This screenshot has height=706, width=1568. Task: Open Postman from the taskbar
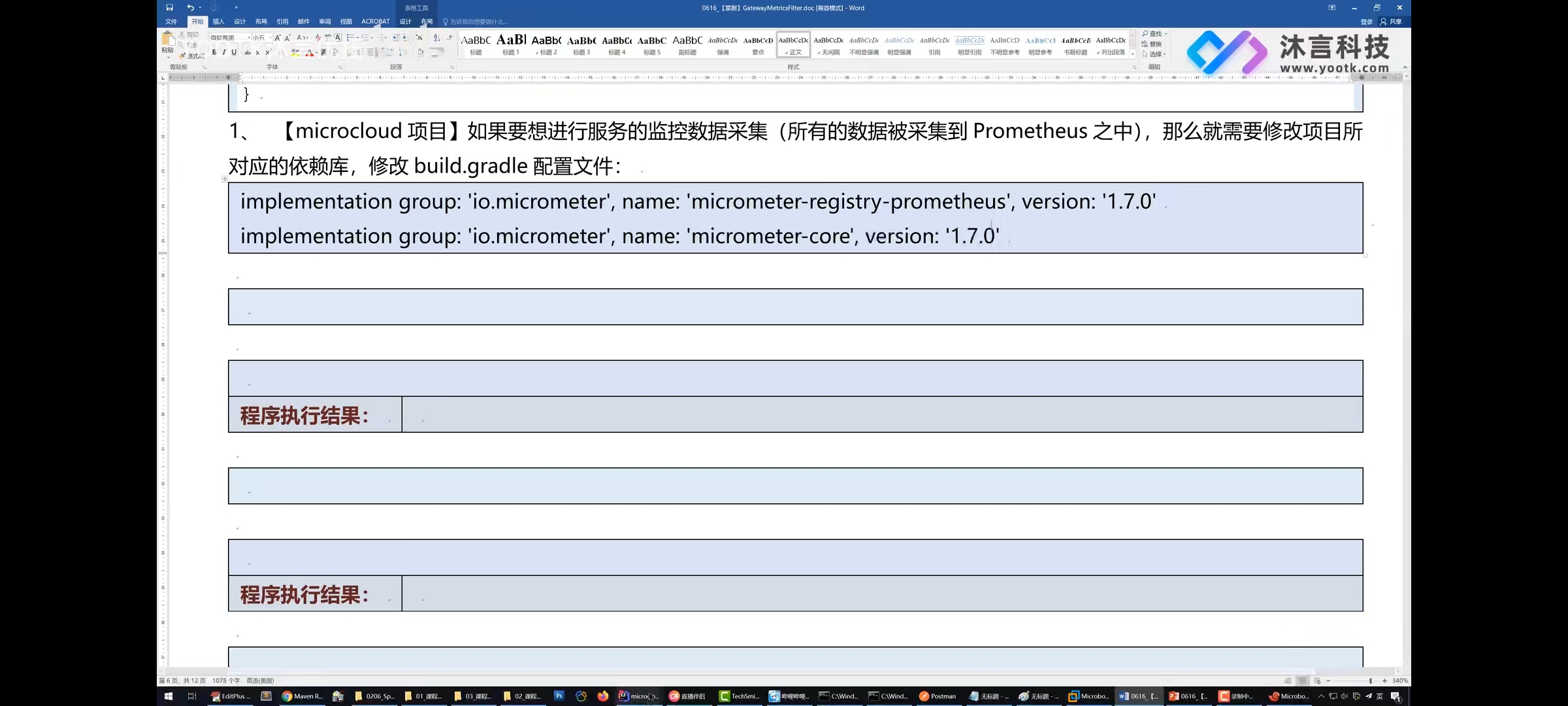[938, 696]
